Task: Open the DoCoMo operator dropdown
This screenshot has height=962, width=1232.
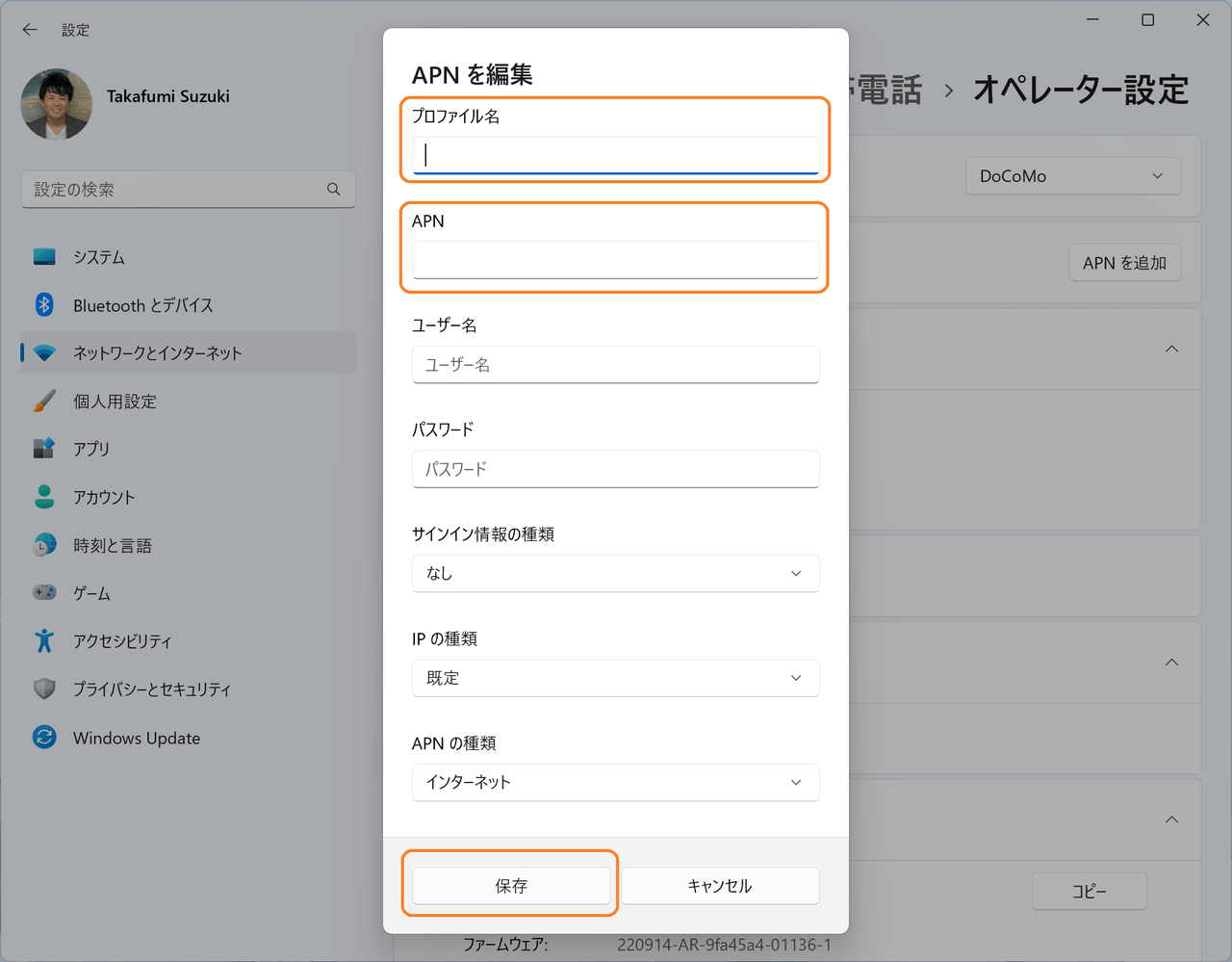Action: (x=1072, y=175)
